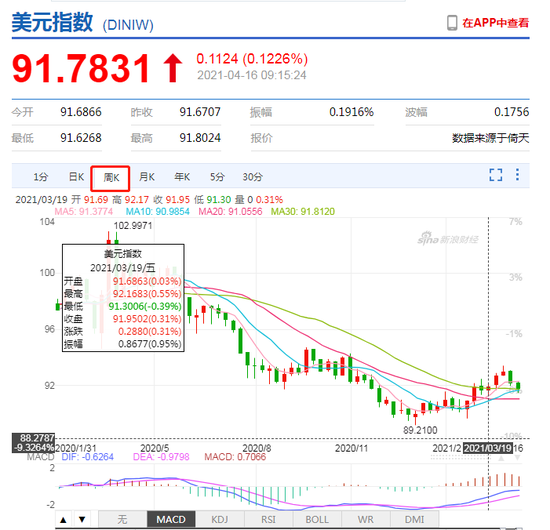
Task: Switch chart to 日K view
Action: pos(76,177)
